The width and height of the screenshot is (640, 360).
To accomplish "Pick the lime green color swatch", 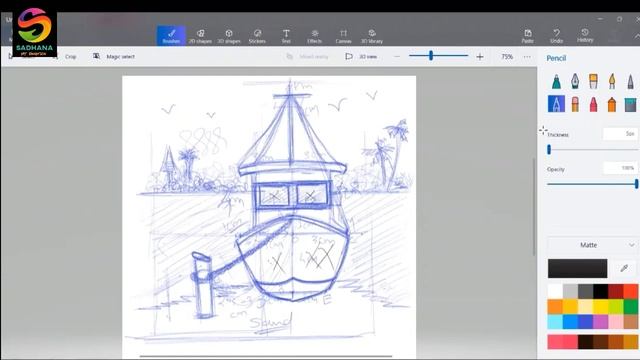I will pyautogui.click(x=615, y=307).
